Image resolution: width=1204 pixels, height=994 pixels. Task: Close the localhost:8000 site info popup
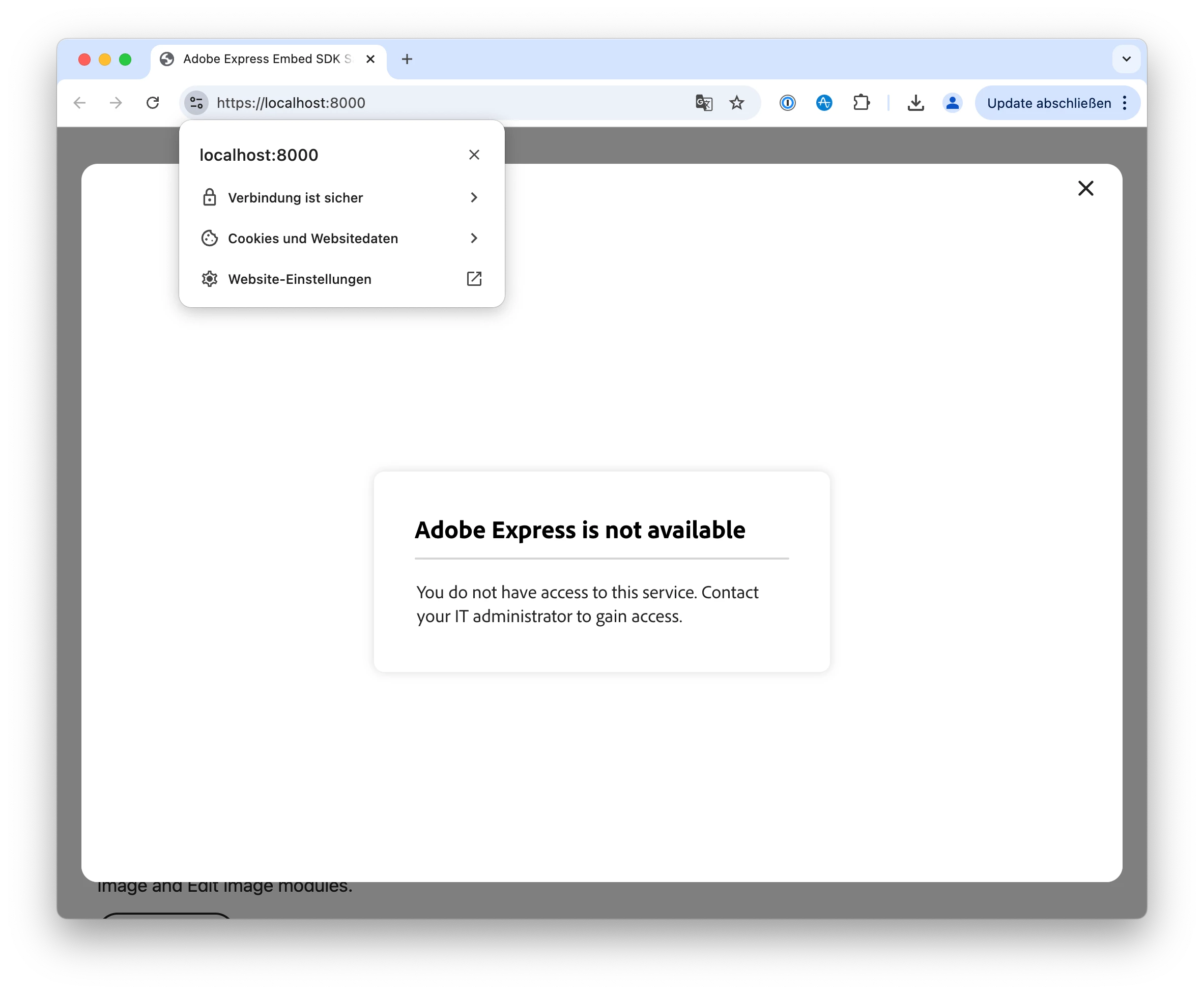(x=474, y=155)
